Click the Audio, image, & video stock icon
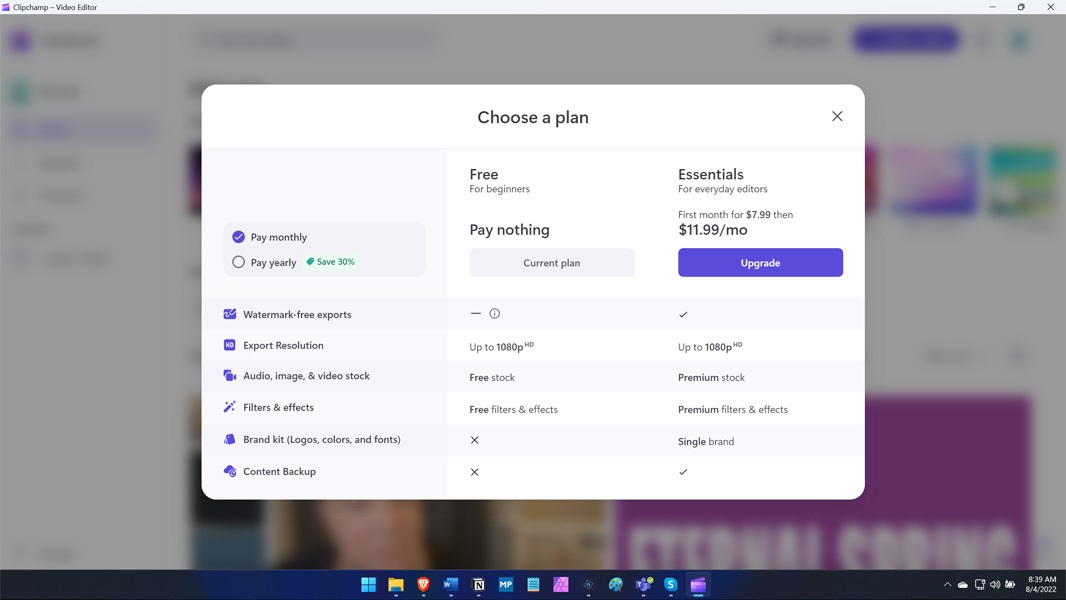 (x=230, y=376)
